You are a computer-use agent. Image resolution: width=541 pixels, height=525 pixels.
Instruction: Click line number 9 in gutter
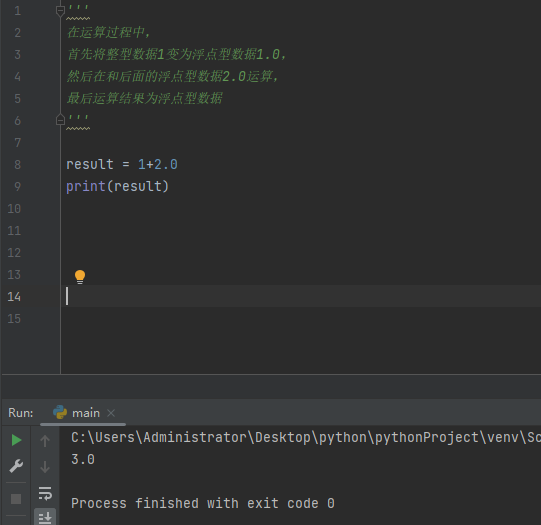18,187
